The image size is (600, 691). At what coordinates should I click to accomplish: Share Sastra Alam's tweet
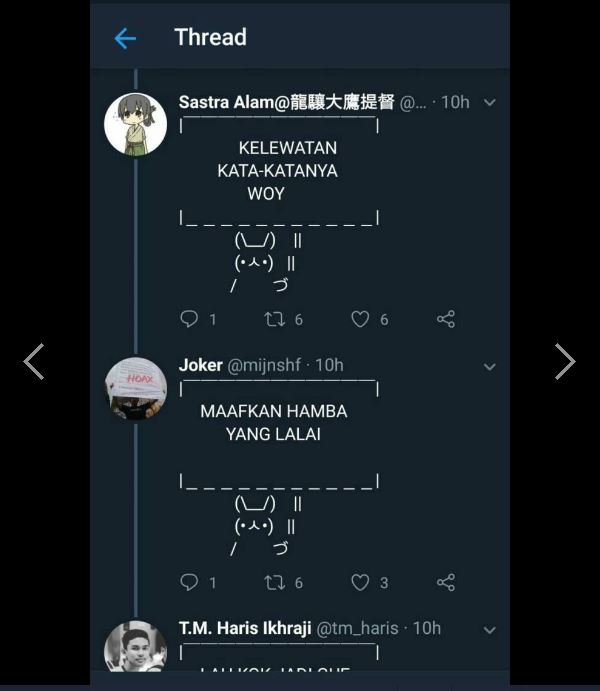(446, 319)
